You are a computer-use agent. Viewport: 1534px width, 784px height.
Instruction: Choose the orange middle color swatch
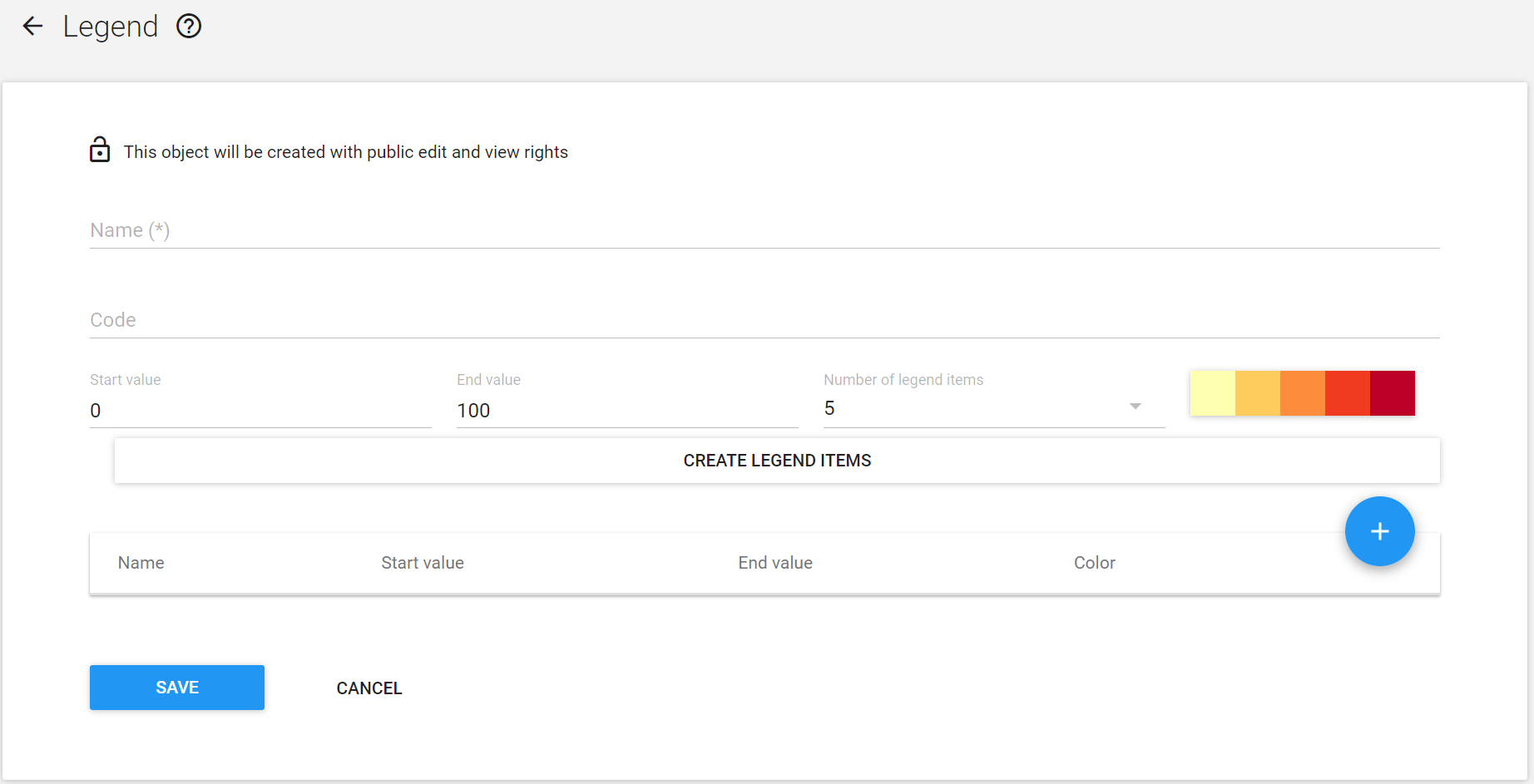pyautogui.click(x=1302, y=393)
